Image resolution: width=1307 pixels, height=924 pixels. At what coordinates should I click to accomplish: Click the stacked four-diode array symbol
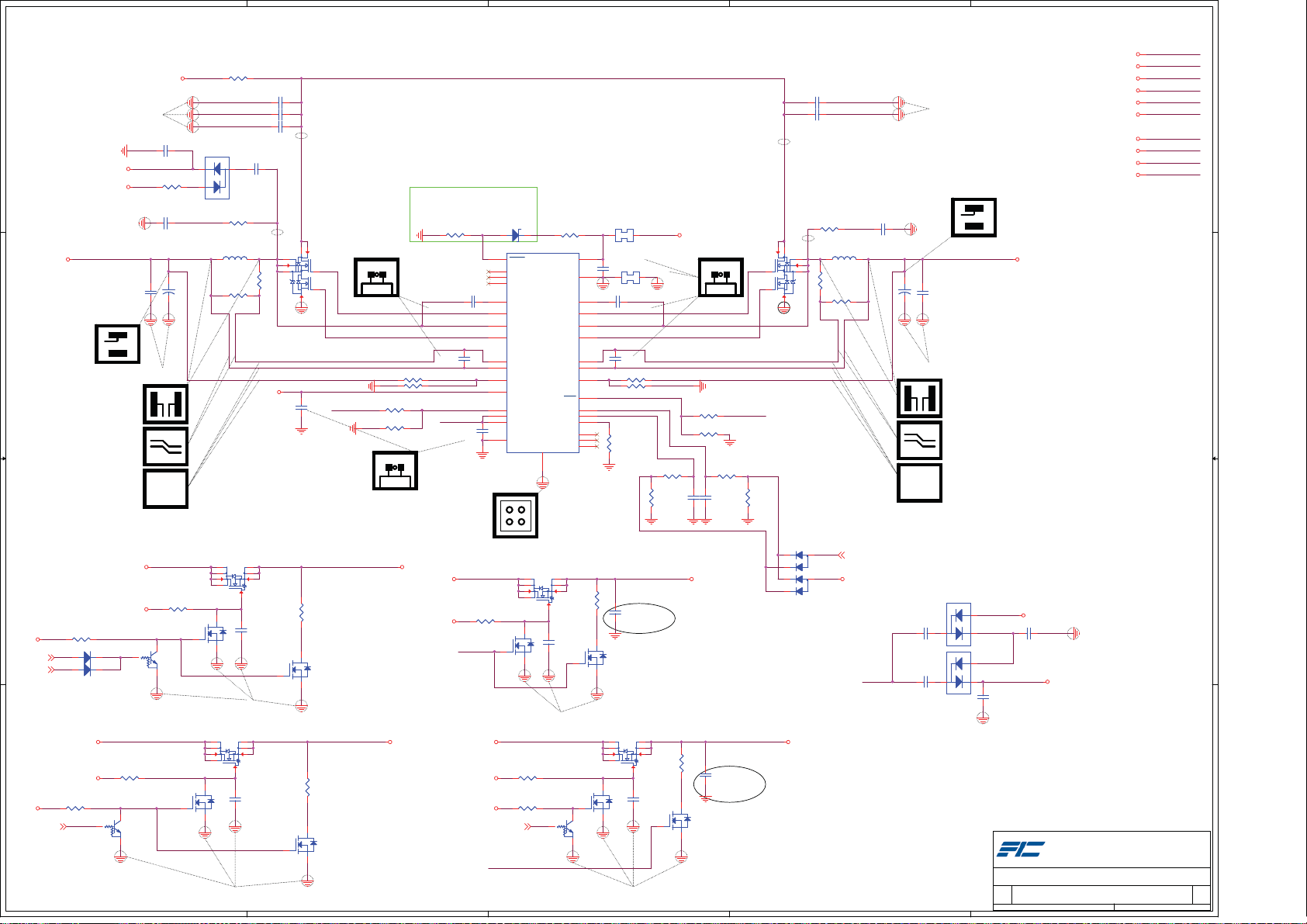point(800,573)
